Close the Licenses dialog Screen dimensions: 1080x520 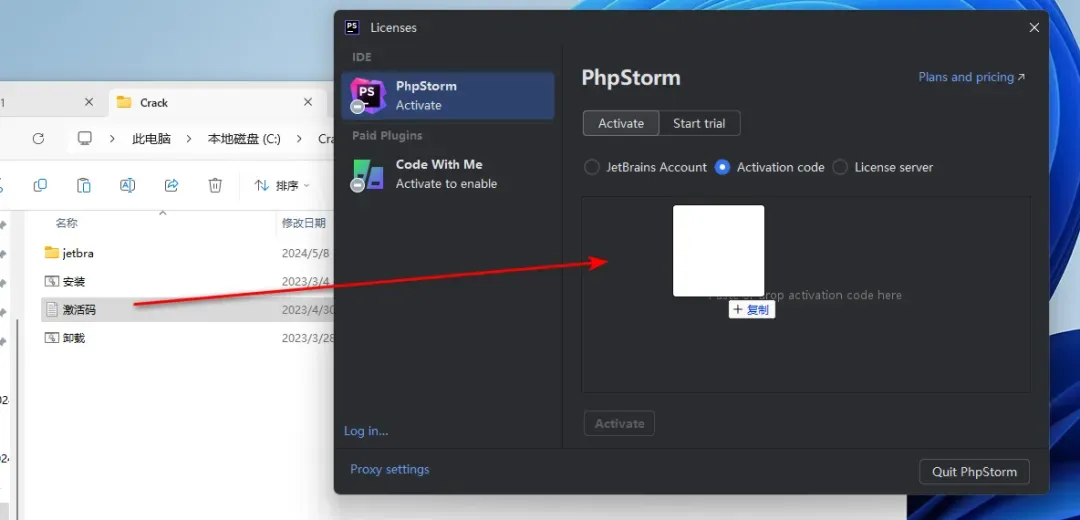pyautogui.click(x=1034, y=28)
